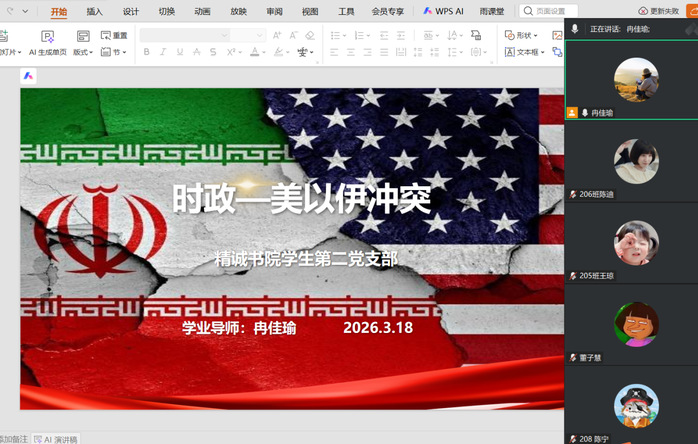Click the microphone icon beside 正在讲话
Screen dimensions: 698x444
point(575,29)
